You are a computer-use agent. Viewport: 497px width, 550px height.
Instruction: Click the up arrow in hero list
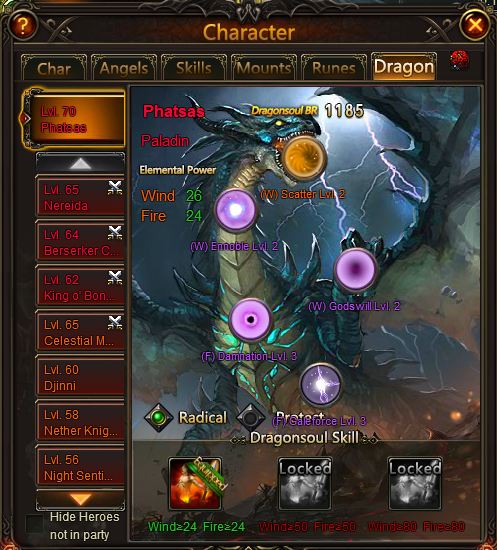[80, 163]
